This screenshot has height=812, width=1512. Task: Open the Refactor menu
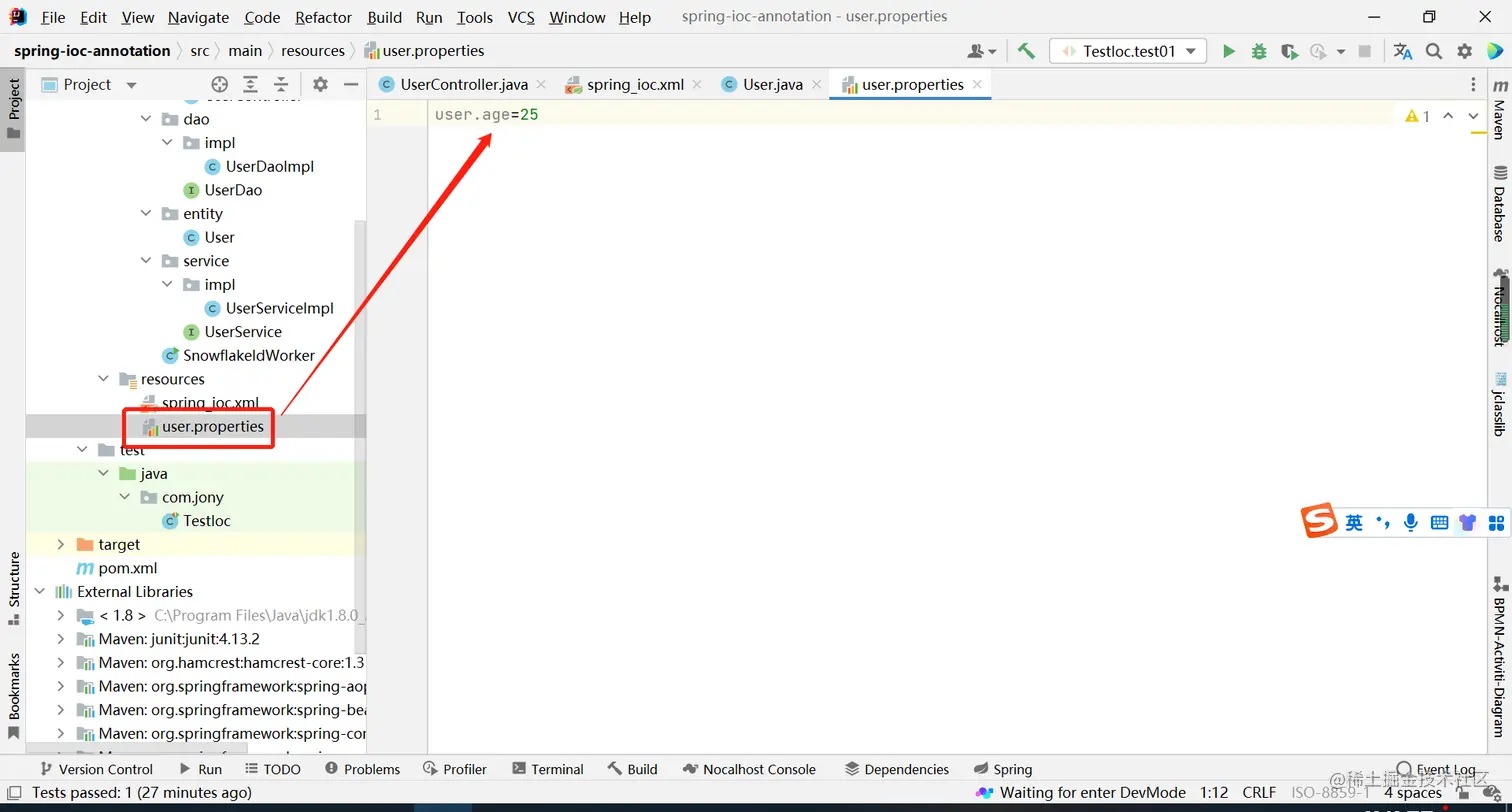(x=323, y=17)
